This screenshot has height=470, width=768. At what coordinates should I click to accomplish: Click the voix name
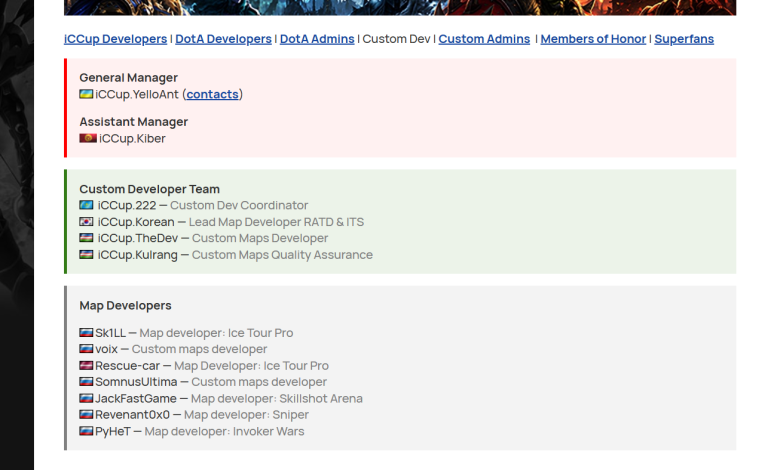(106, 349)
